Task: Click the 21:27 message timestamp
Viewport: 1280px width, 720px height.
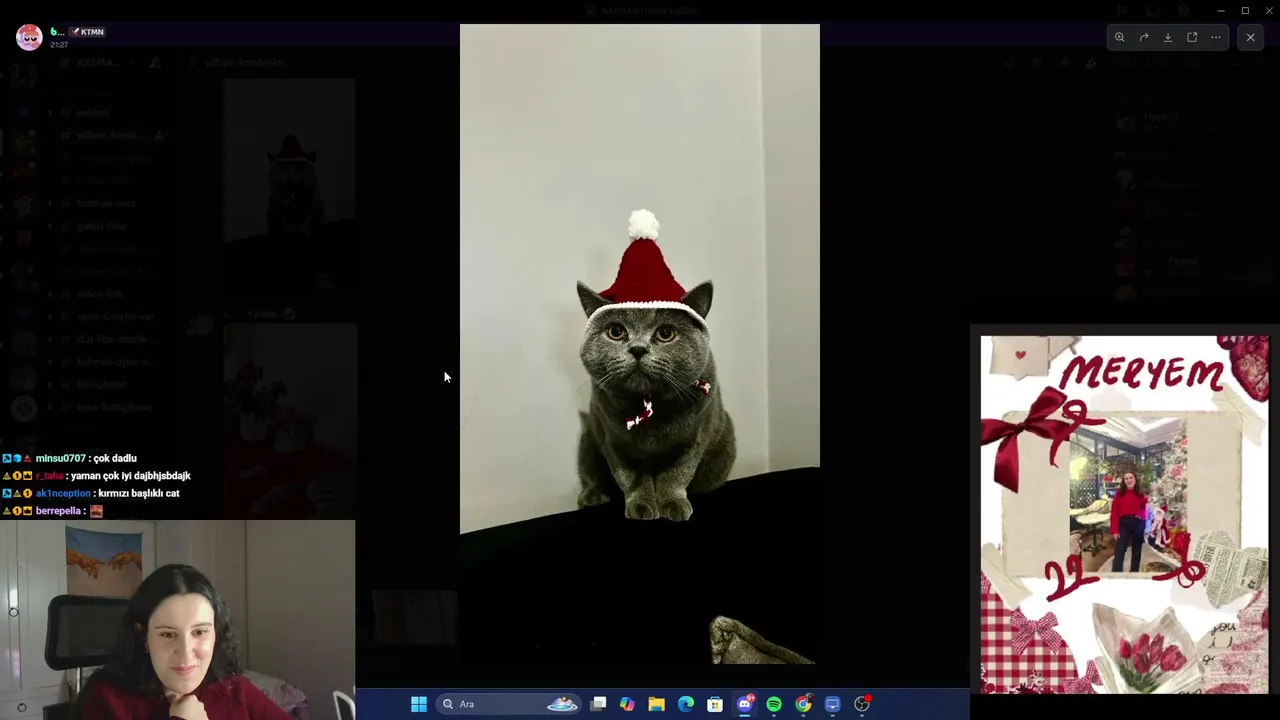Action: [59, 45]
